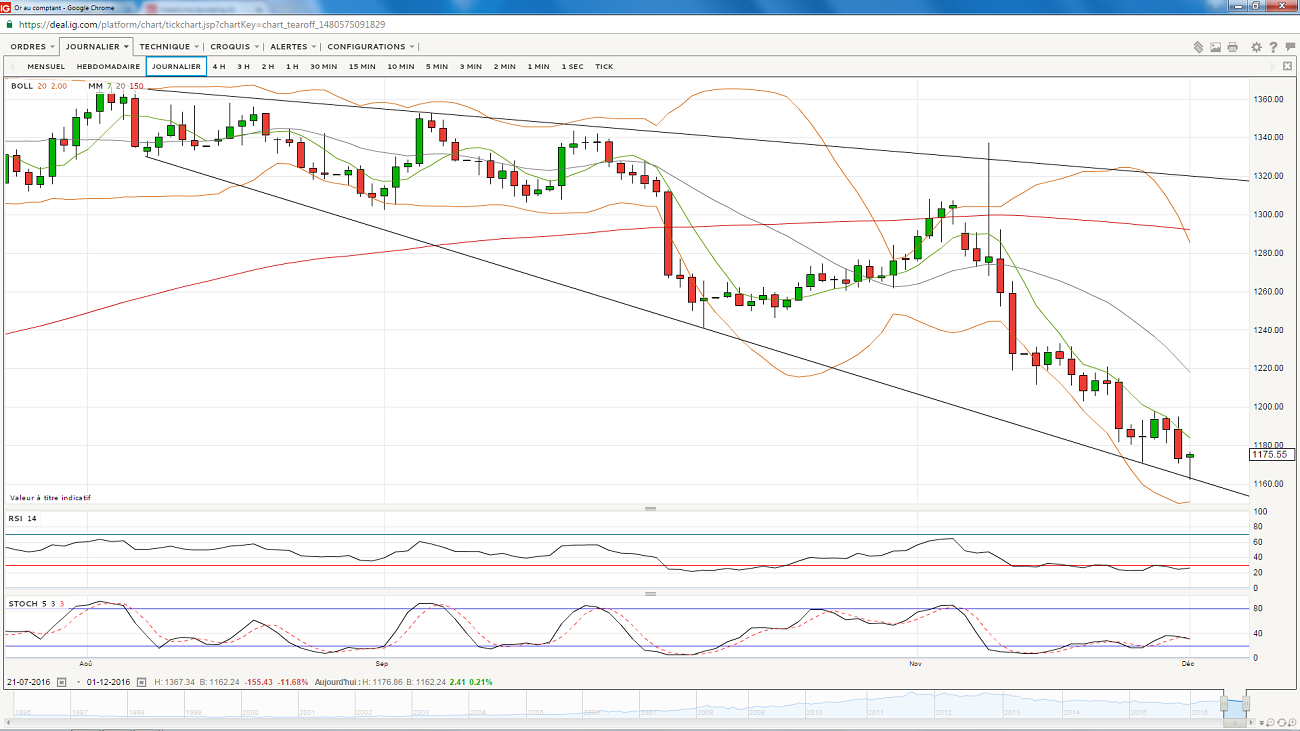Image resolution: width=1300 pixels, height=731 pixels.
Task: Save the chart as an image
Action: click(1215, 47)
